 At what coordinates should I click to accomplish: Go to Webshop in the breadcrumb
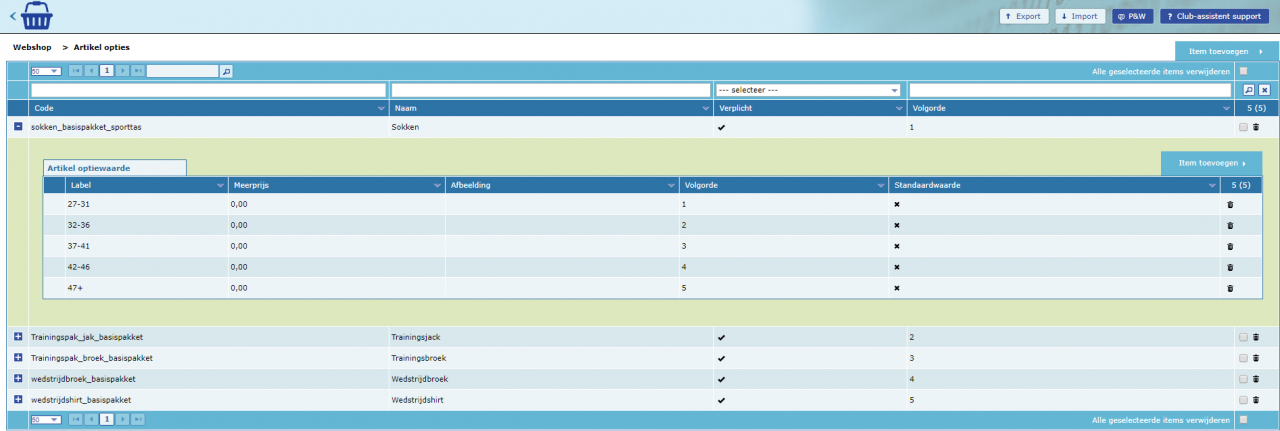32,47
